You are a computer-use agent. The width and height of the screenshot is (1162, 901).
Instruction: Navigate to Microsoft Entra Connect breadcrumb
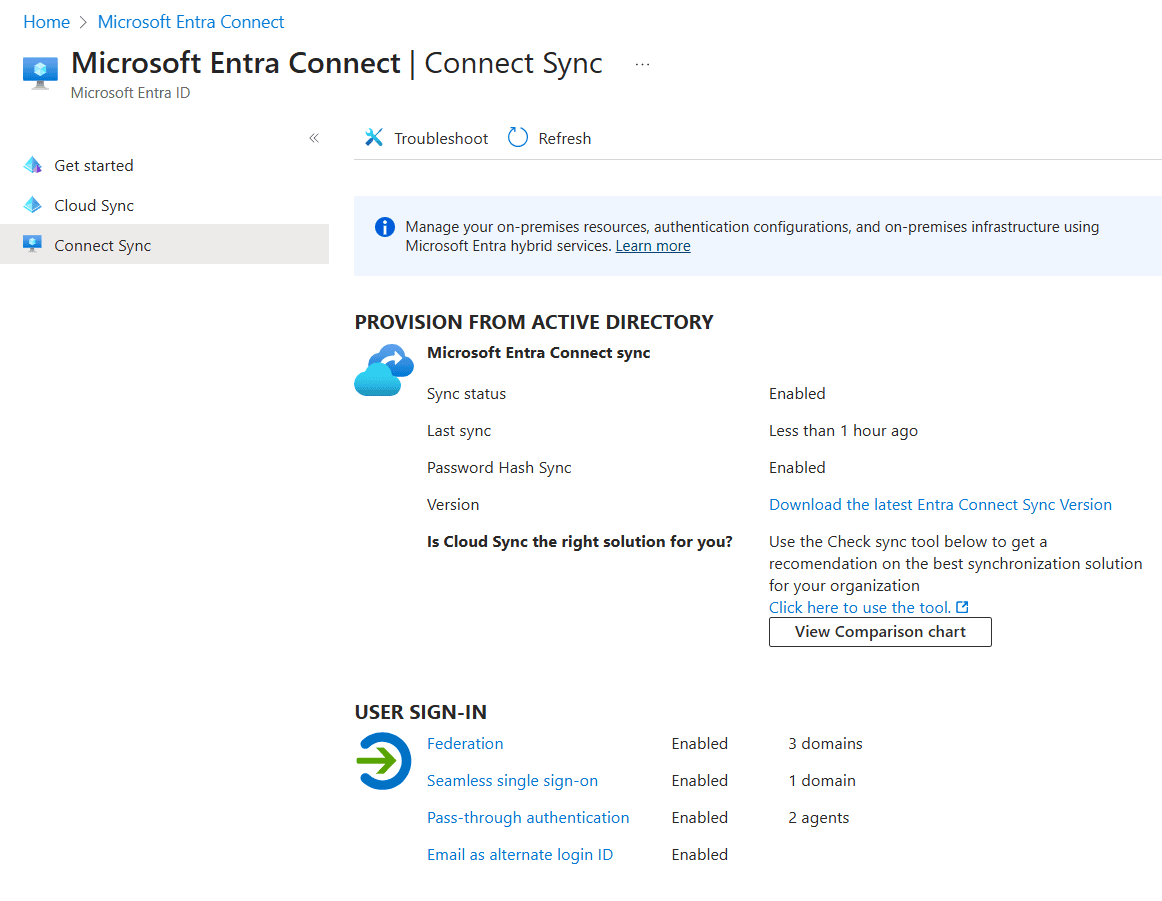(x=191, y=22)
